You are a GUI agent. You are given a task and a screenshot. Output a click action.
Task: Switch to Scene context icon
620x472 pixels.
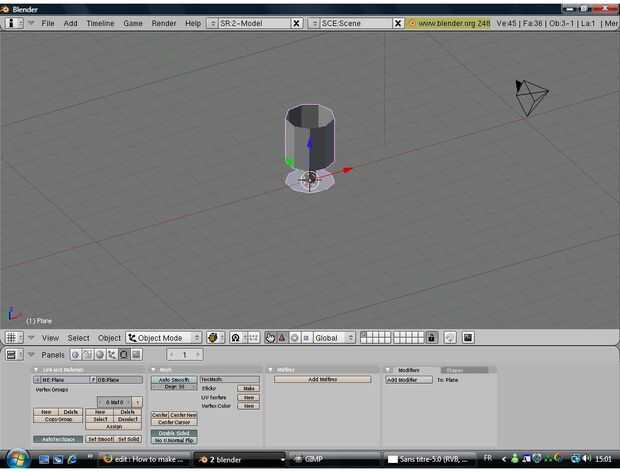pos(136,355)
